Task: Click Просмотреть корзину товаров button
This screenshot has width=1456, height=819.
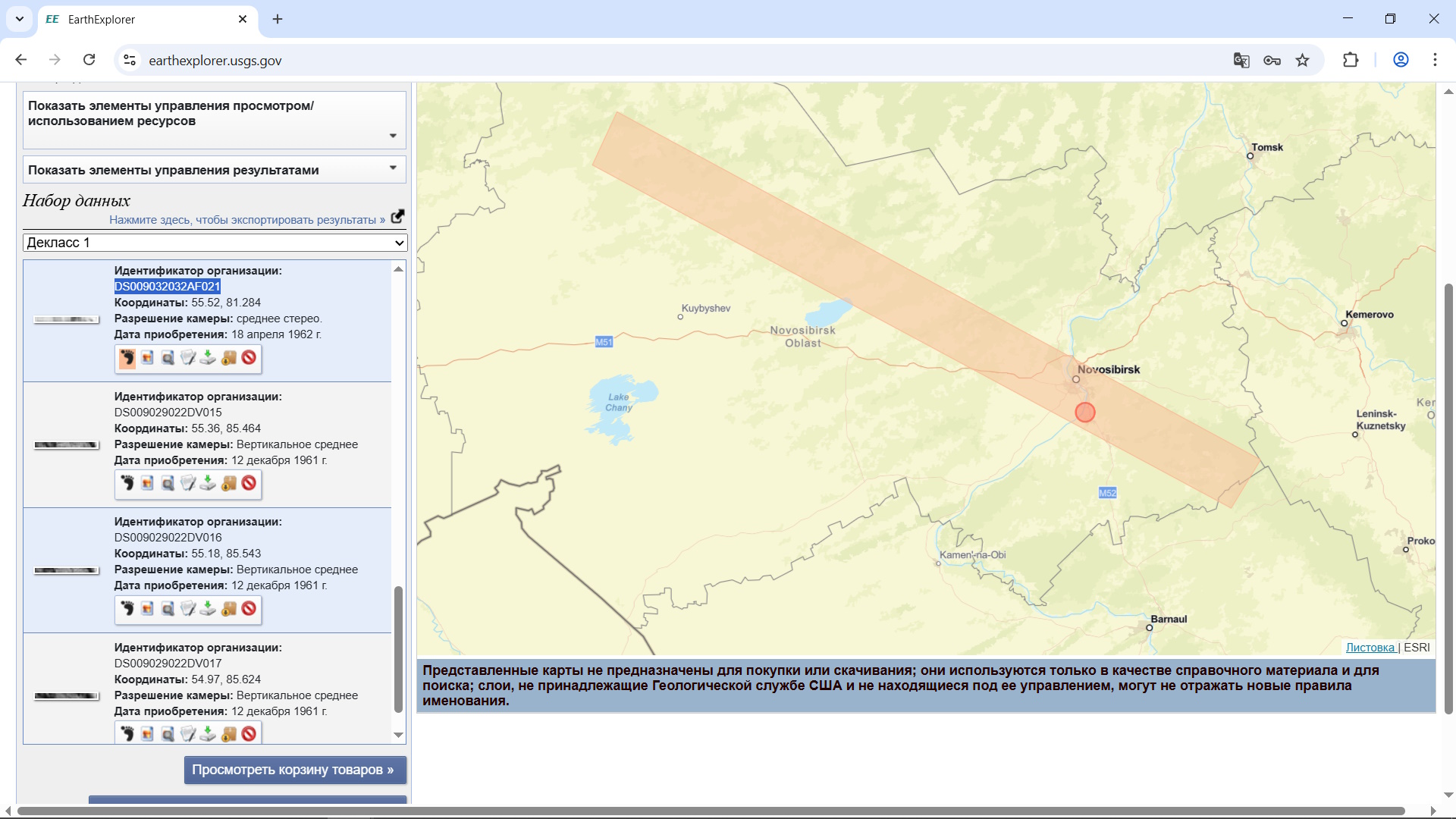Action: coord(295,770)
